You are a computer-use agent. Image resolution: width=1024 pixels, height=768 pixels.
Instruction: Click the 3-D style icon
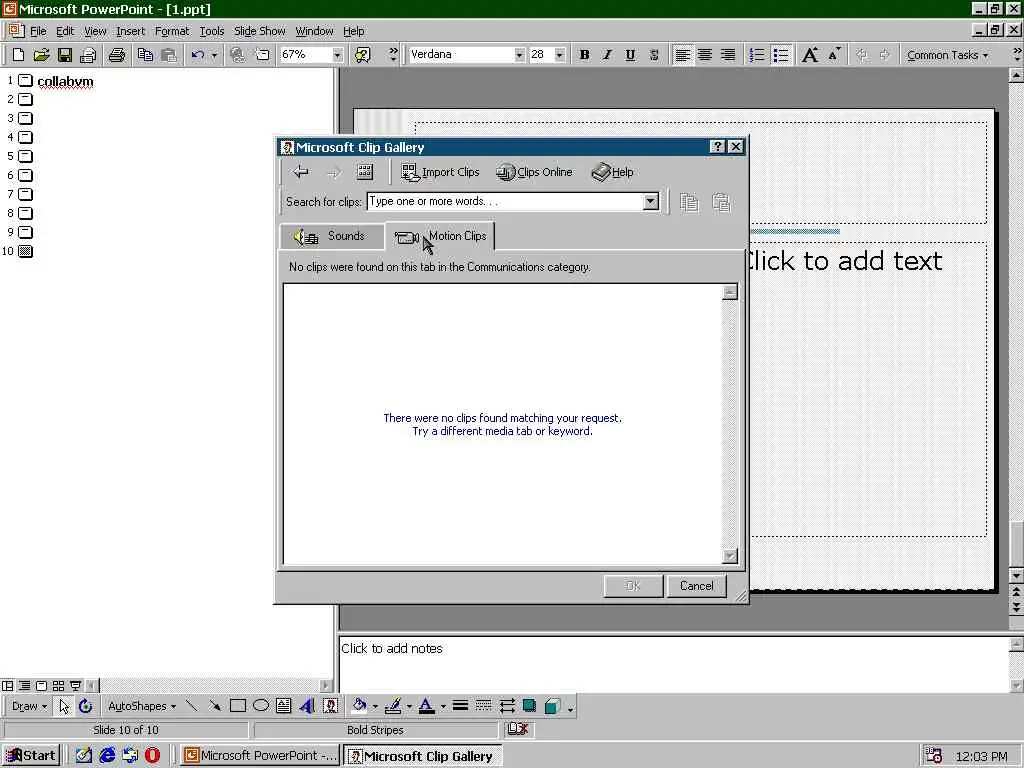click(552, 706)
